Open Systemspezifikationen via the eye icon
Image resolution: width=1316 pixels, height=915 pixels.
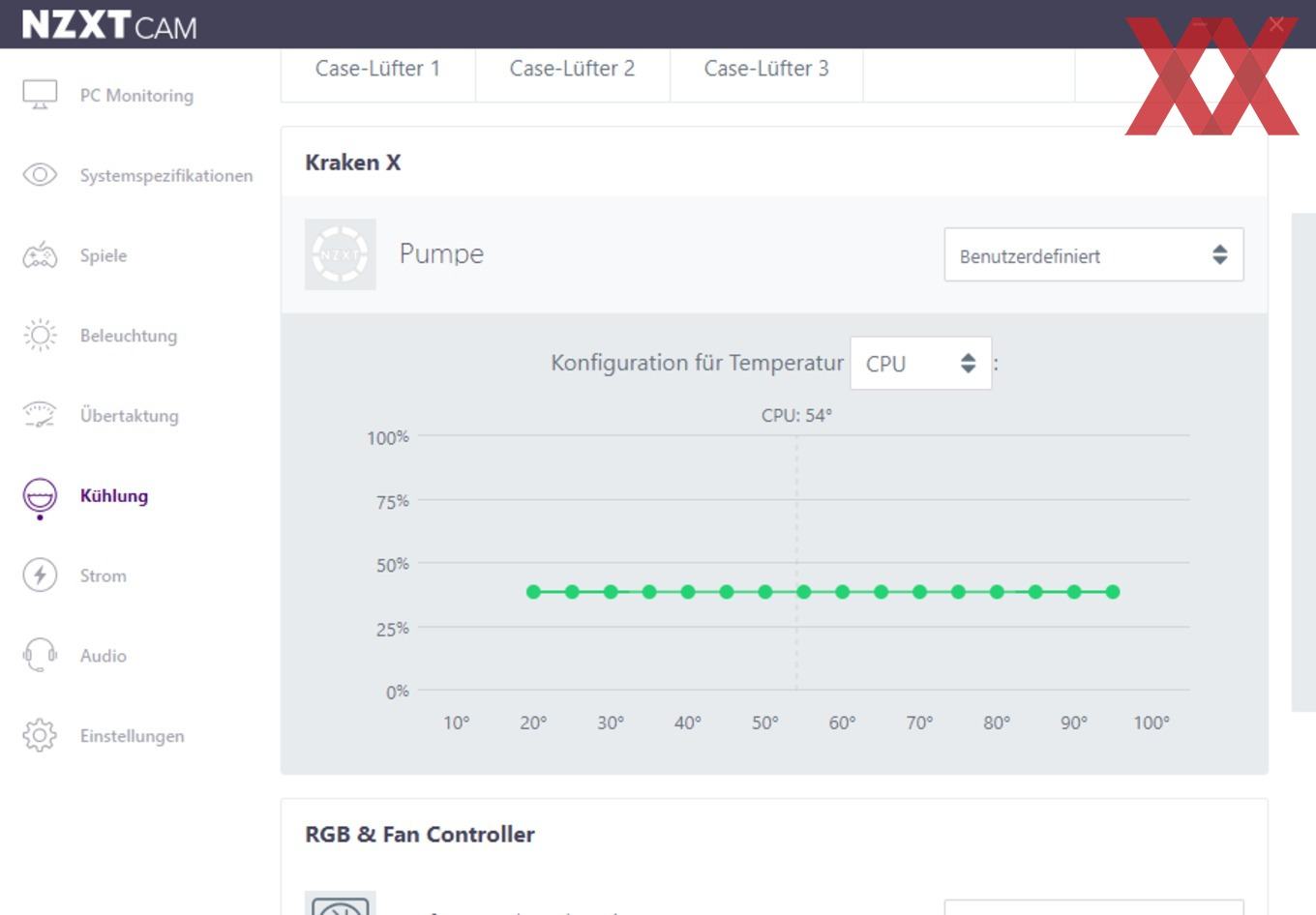40,175
